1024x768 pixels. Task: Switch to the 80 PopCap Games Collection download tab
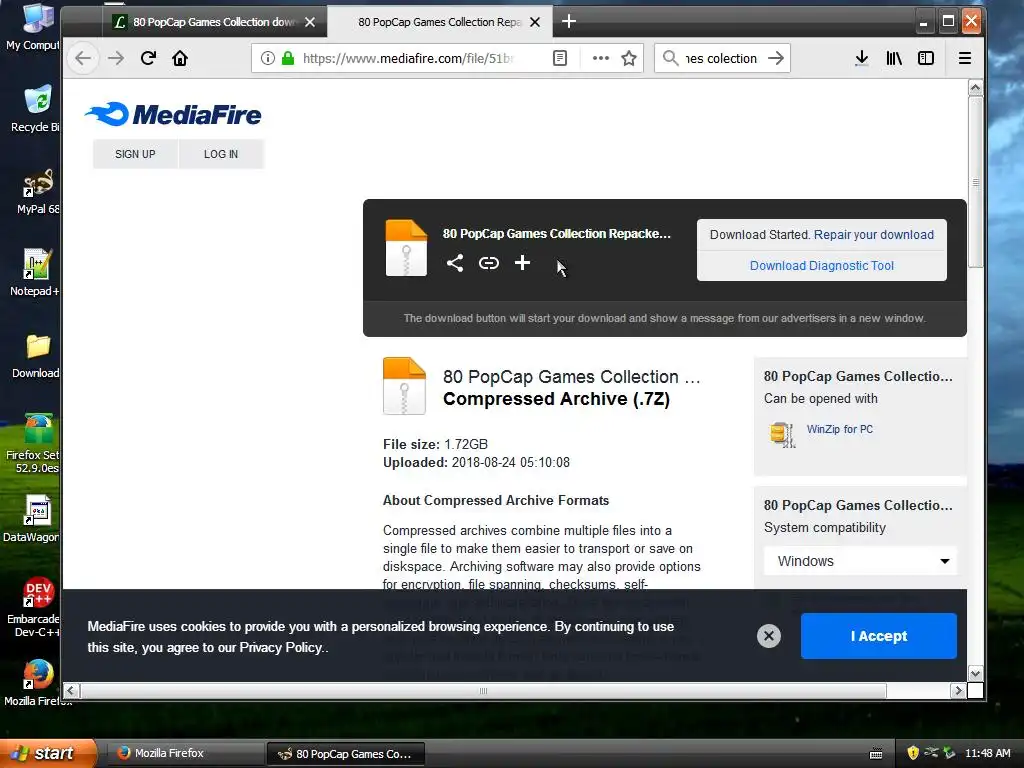pyautogui.click(x=214, y=22)
